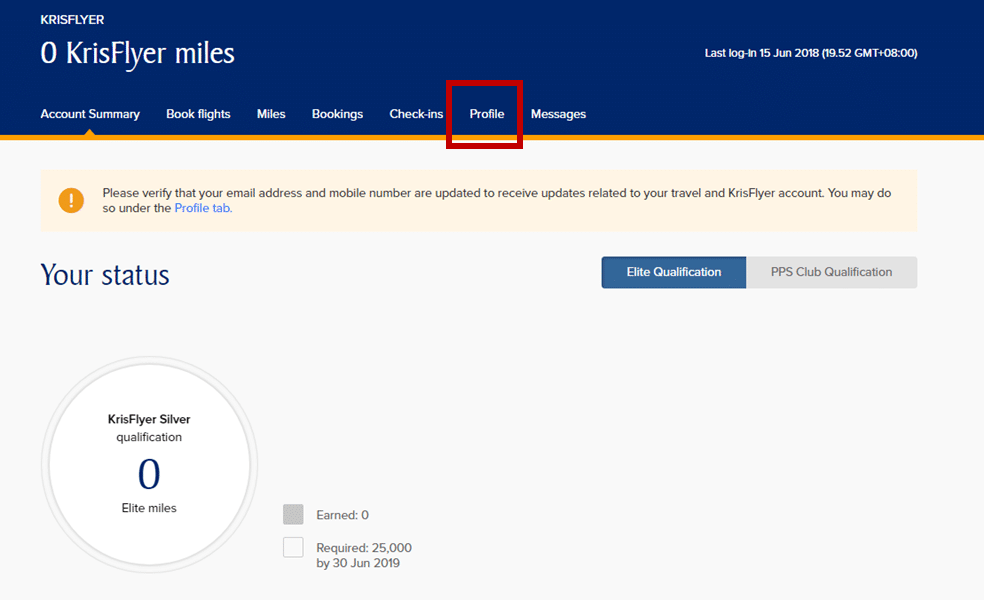Viewport: 984px width, 600px height.
Task: Click the last log-in timestamp text
Action: point(811,53)
